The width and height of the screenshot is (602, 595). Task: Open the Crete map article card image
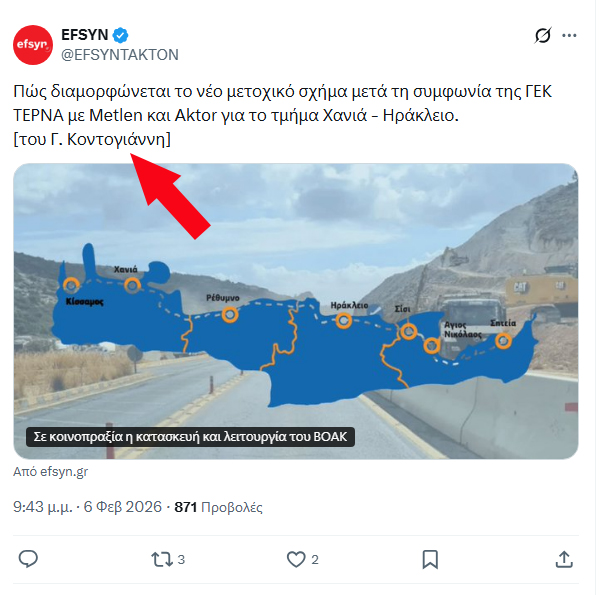click(296, 311)
